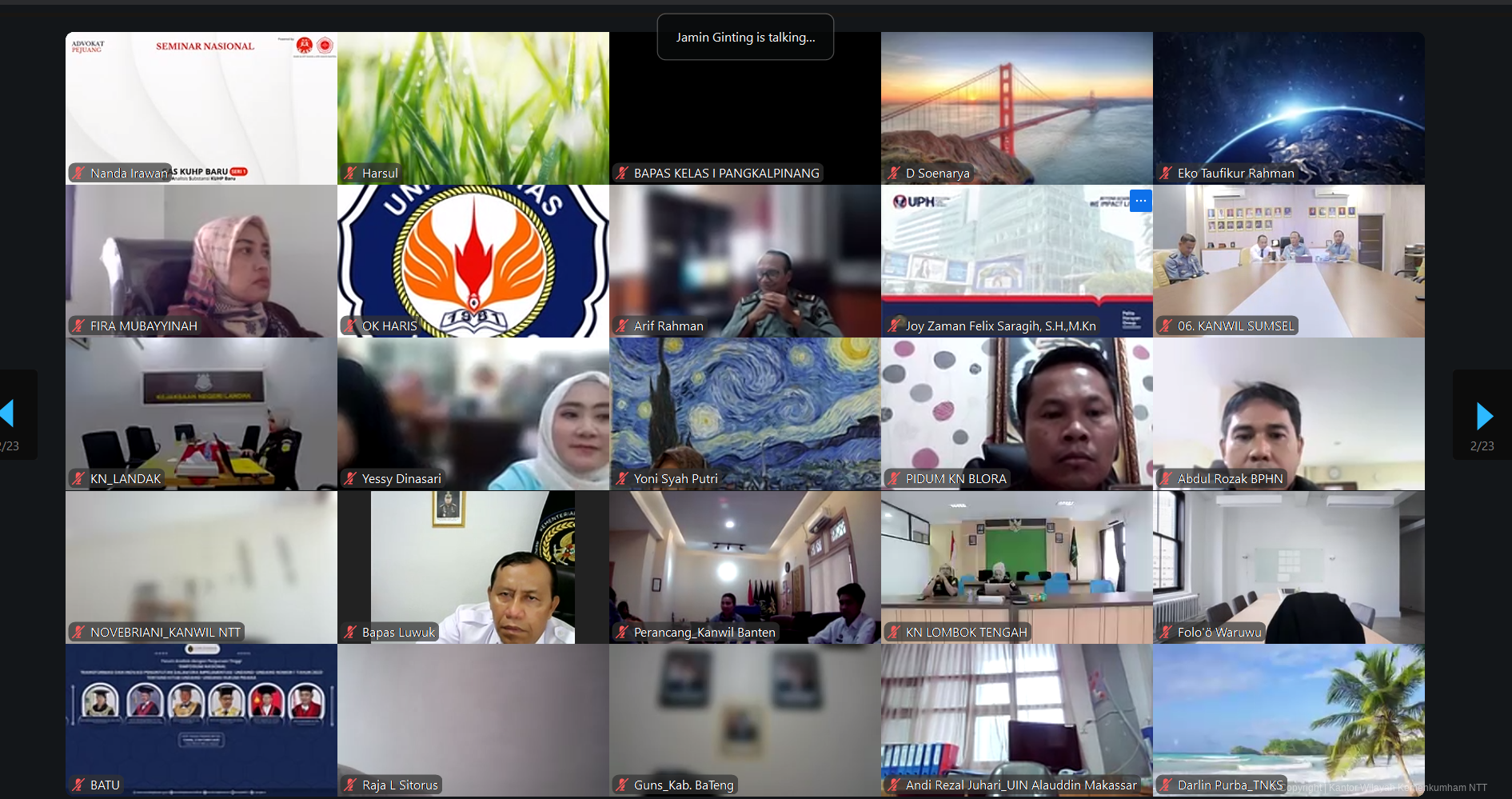The height and width of the screenshot is (799, 1512).
Task: Click muted mic icon beside Nanda Irawan
Action: 78,173
